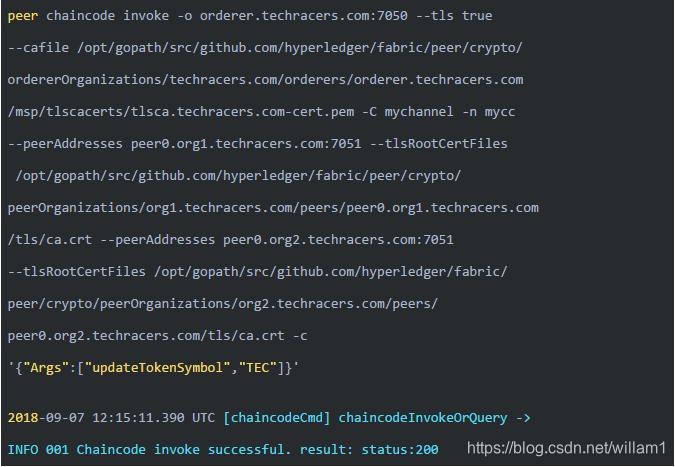Click the '-n mycc' chaincode name

(x=489, y=112)
